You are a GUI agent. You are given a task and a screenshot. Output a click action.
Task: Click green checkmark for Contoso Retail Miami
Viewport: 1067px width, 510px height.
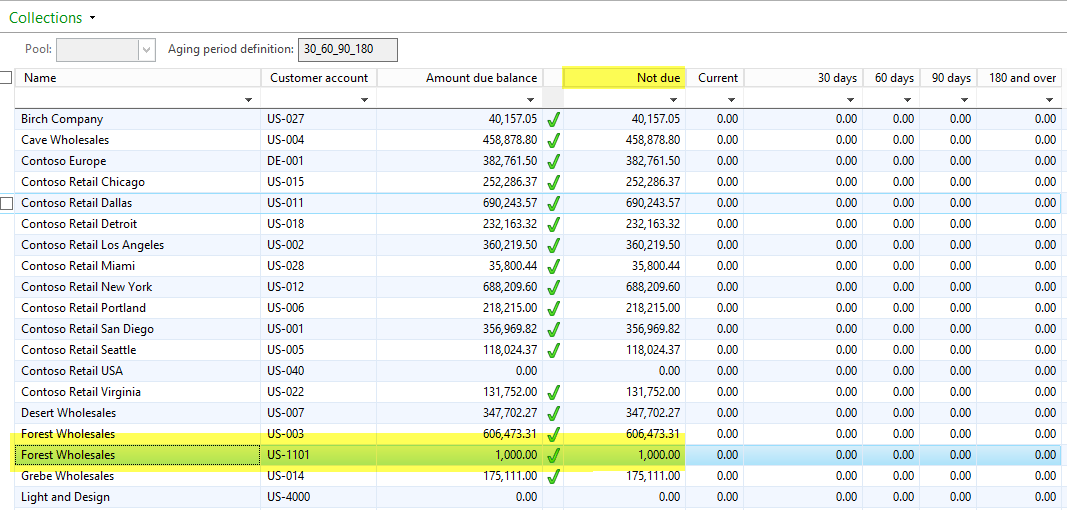pyautogui.click(x=553, y=266)
